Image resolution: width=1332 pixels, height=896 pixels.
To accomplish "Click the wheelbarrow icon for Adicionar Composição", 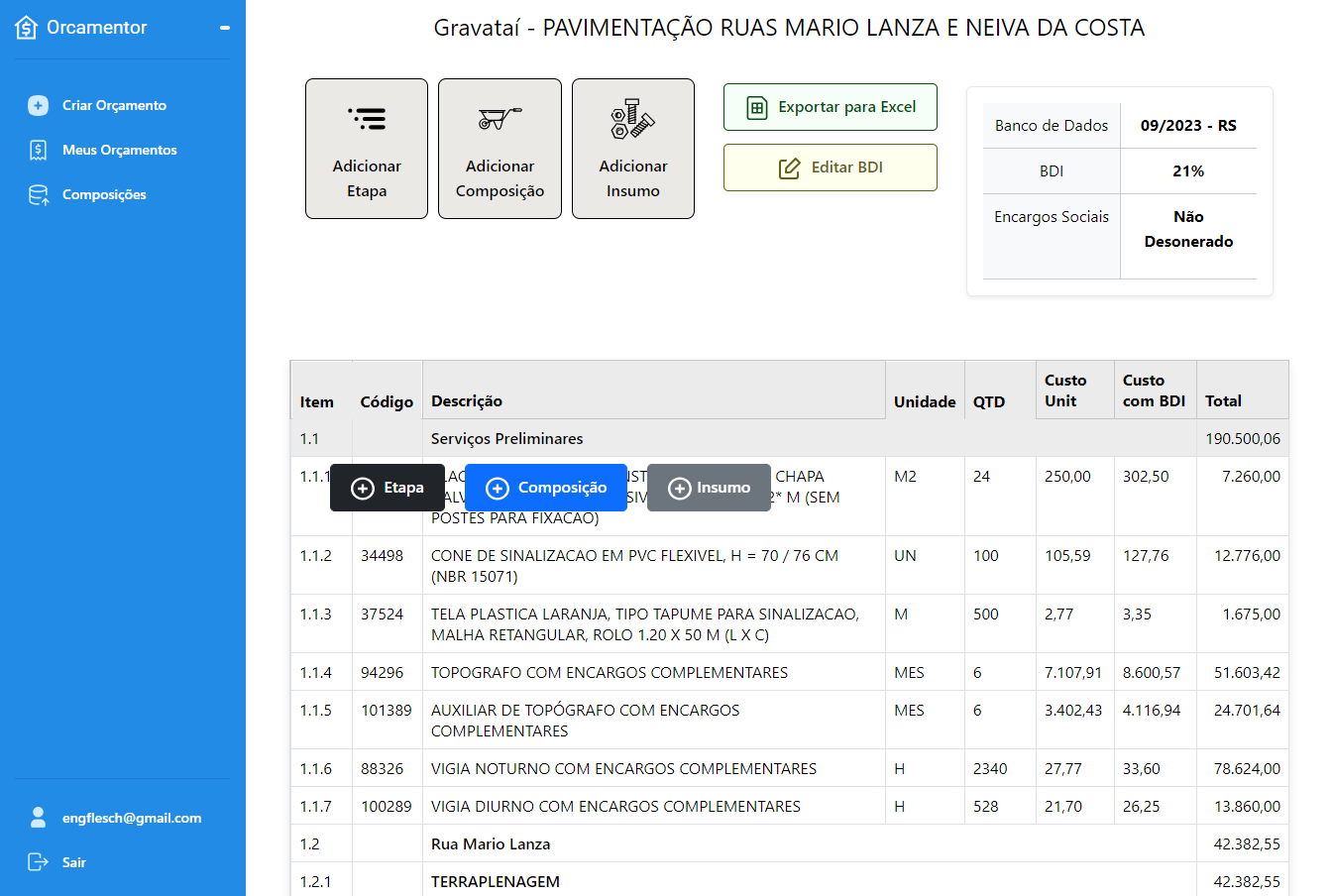I will (499, 118).
